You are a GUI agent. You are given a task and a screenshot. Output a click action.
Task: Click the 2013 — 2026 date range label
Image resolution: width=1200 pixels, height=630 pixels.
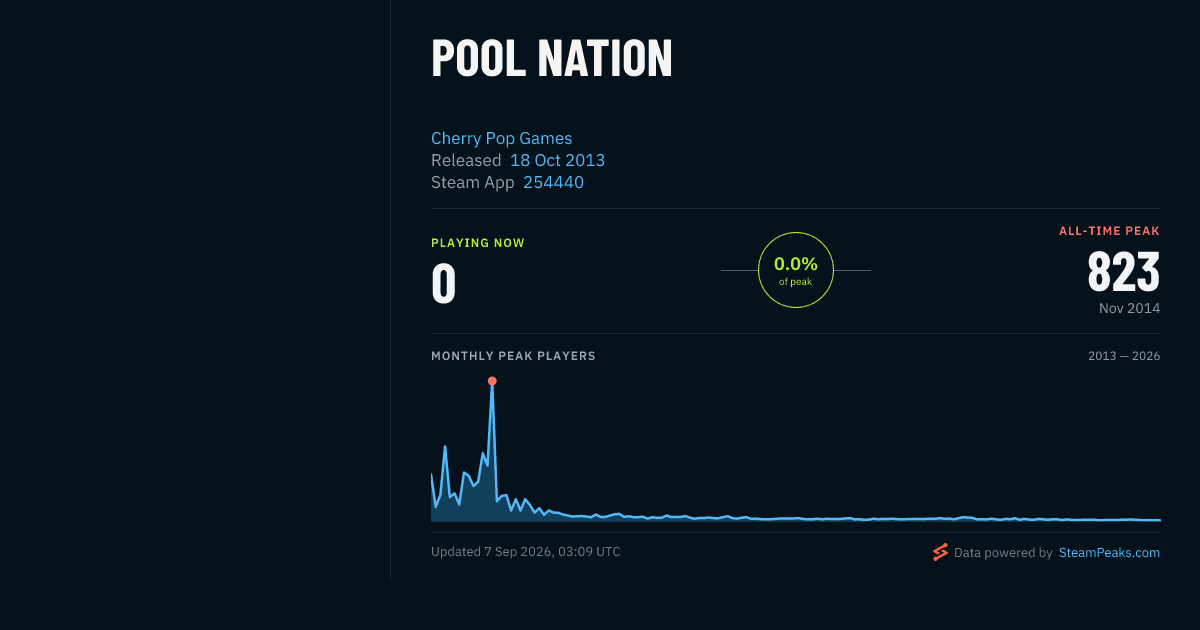point(1124,356)
